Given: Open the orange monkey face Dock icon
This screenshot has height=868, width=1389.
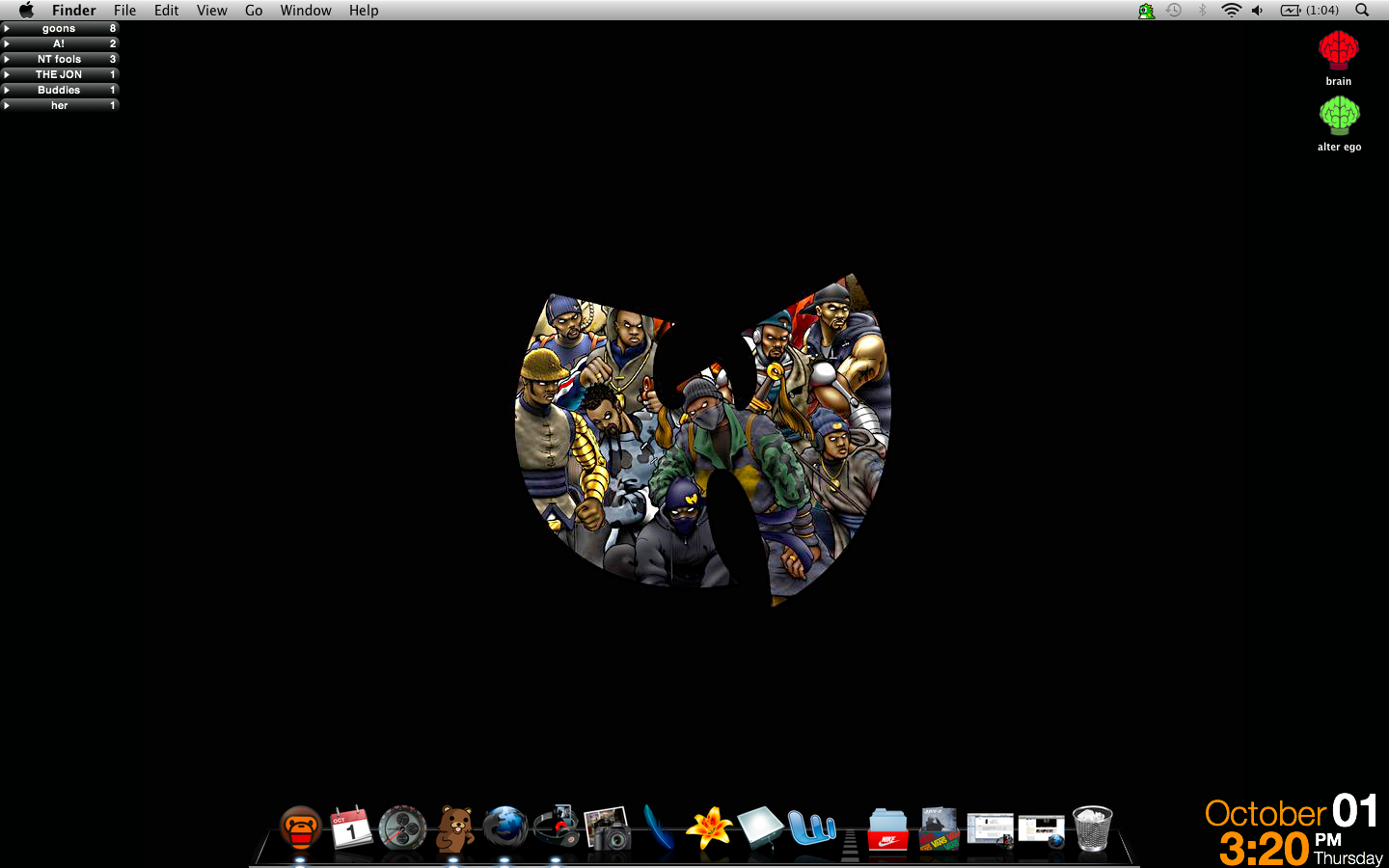Looking at the screenshot, I should click(300, 827).
